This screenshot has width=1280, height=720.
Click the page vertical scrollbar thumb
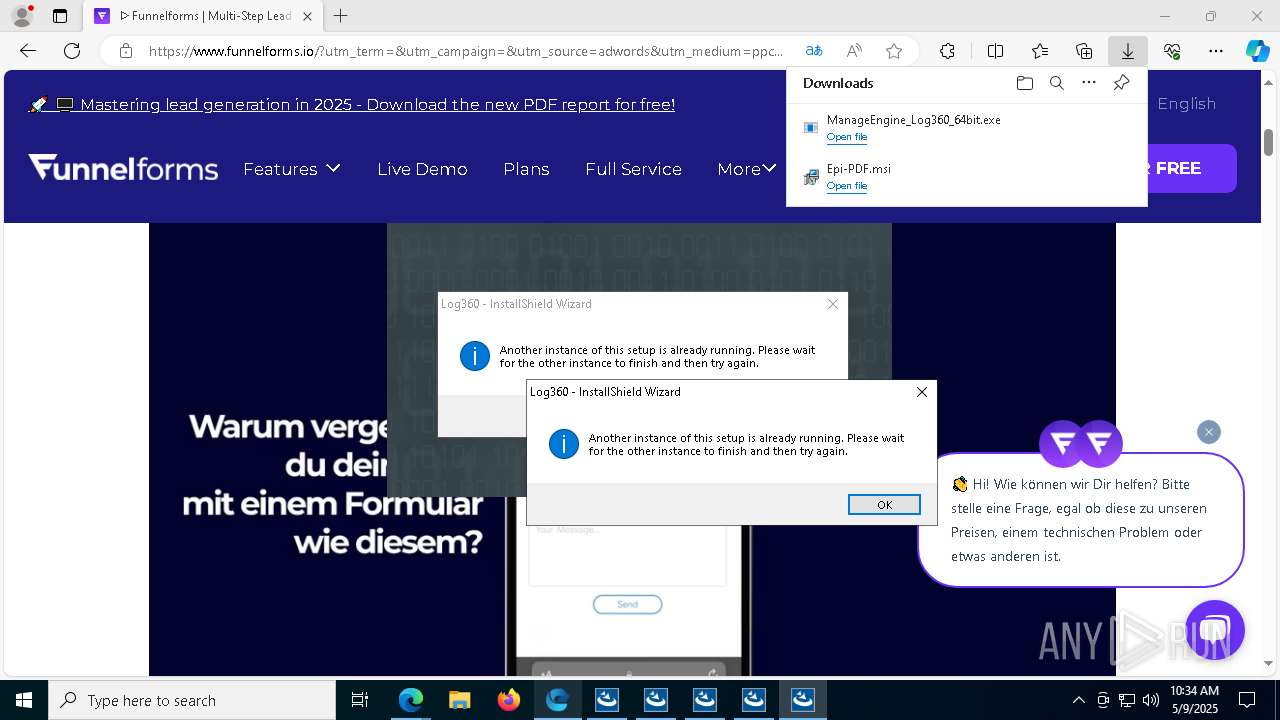click(1269, 143)
